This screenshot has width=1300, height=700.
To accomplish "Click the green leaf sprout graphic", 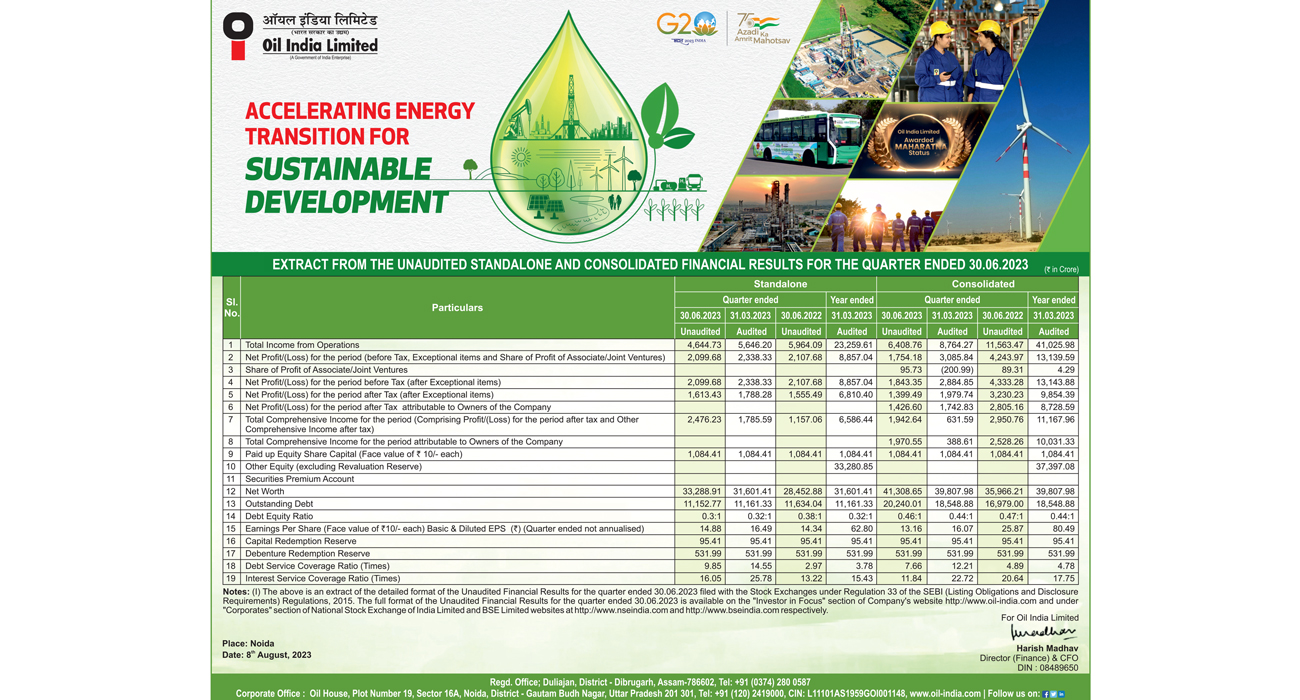I will tap(664, 116).
